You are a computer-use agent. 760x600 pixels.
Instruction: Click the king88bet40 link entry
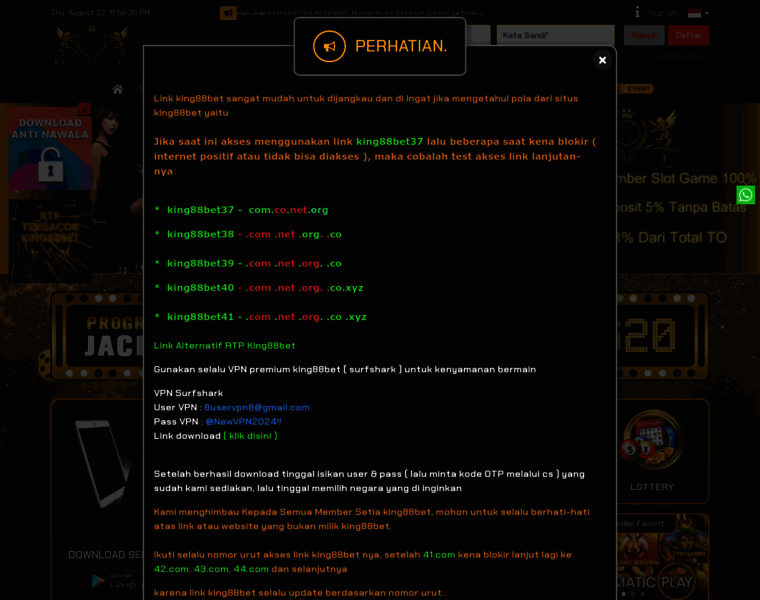265,287
